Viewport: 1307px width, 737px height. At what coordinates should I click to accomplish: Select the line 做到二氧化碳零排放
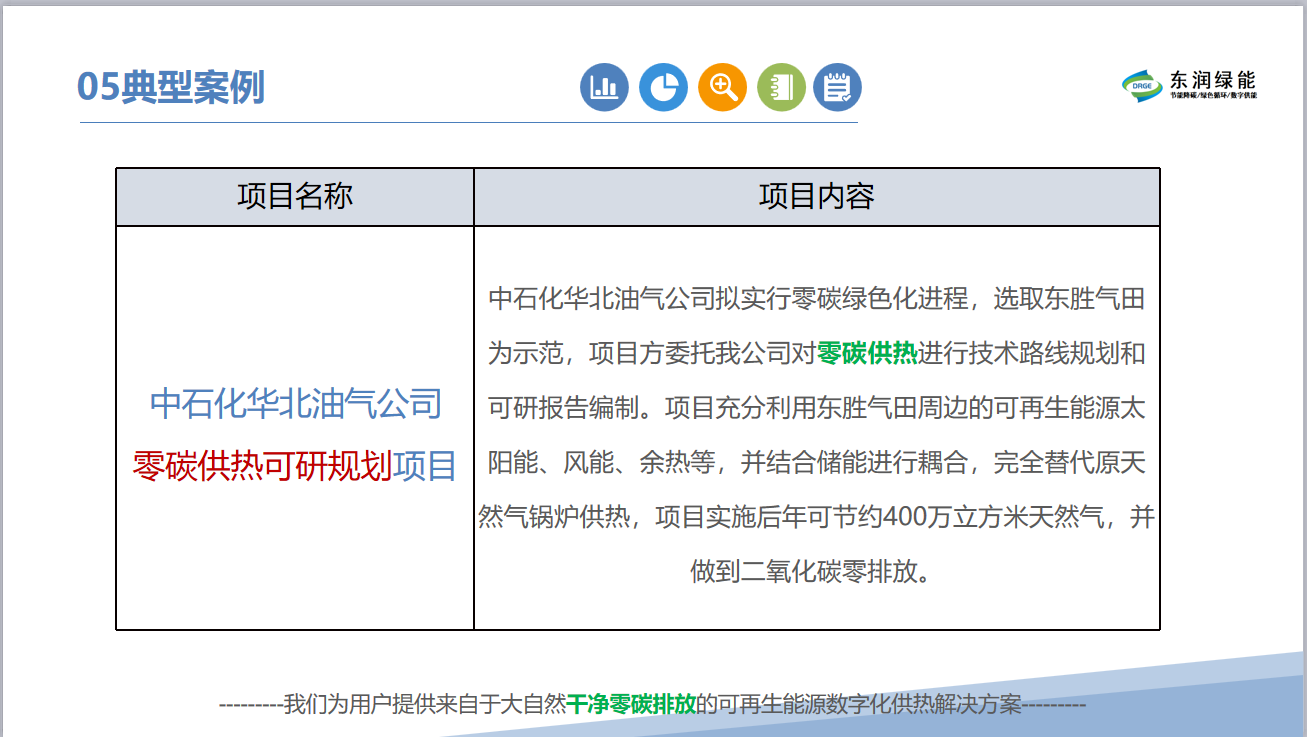click(x=815, y=572)
